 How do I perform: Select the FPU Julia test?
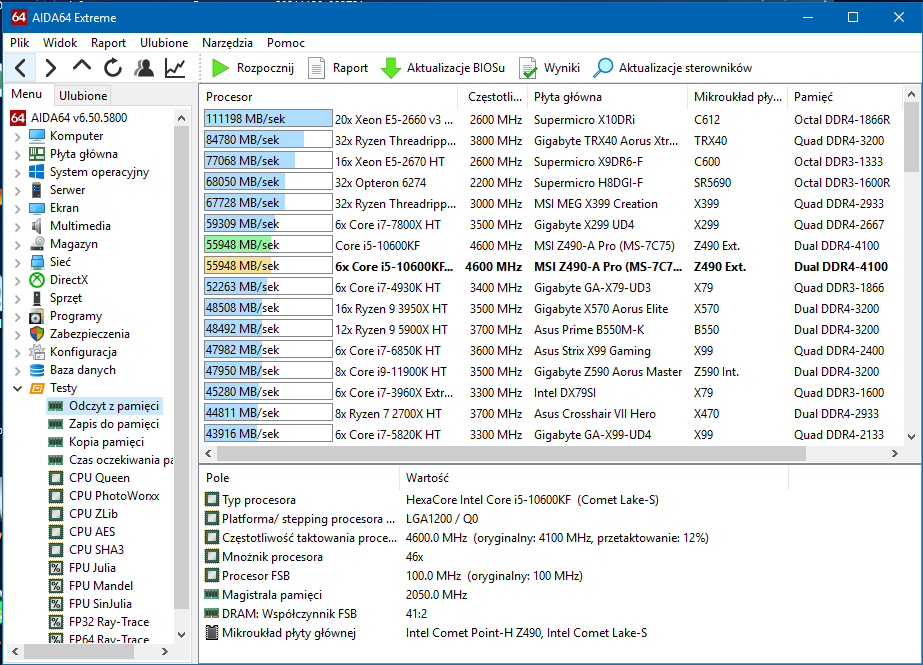[x=92, y=568]
